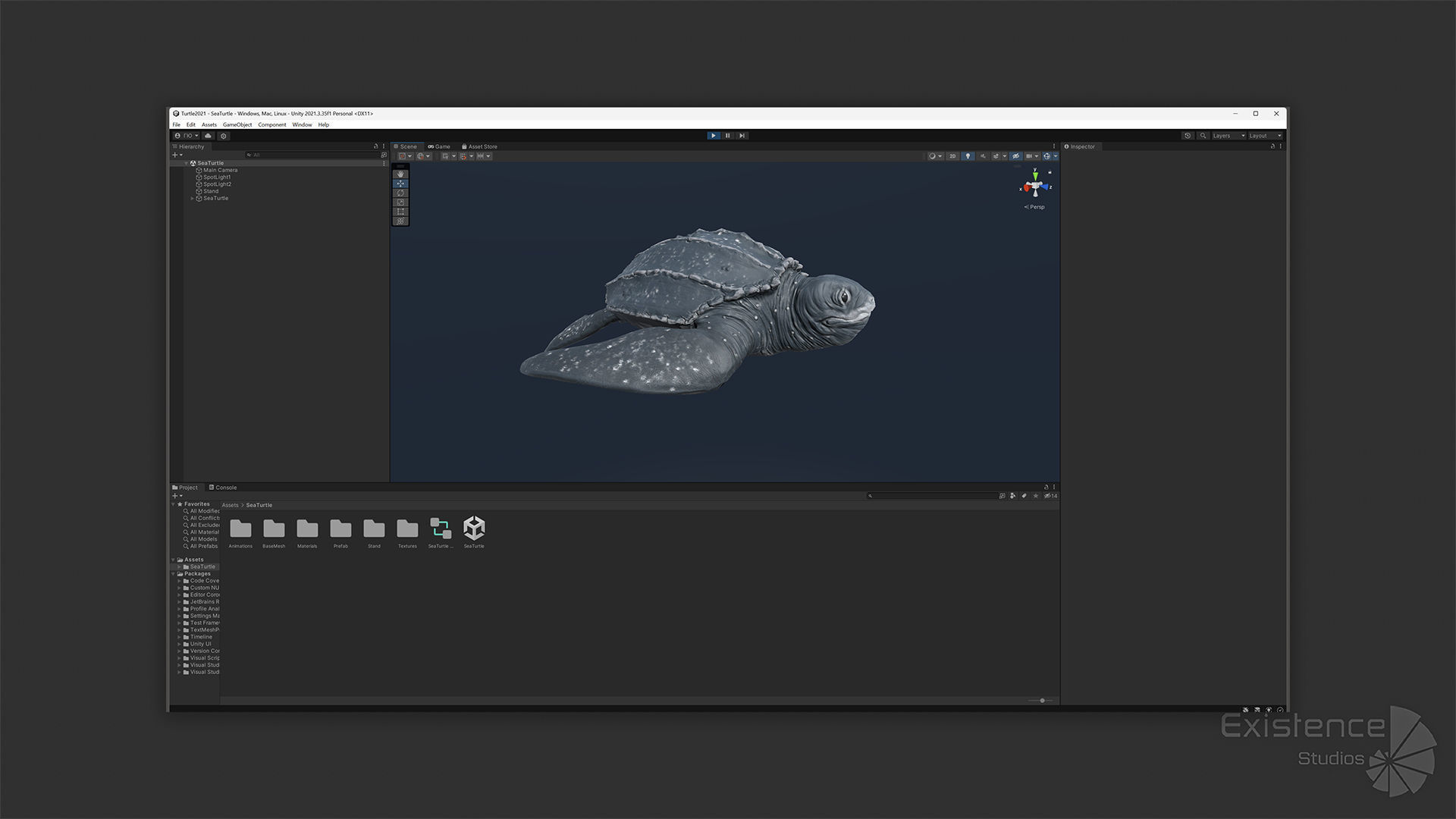1456x819 pixels.
Task: Toggle scene visibility hidden-objects eye
Action: click(x=1015, y=156)
